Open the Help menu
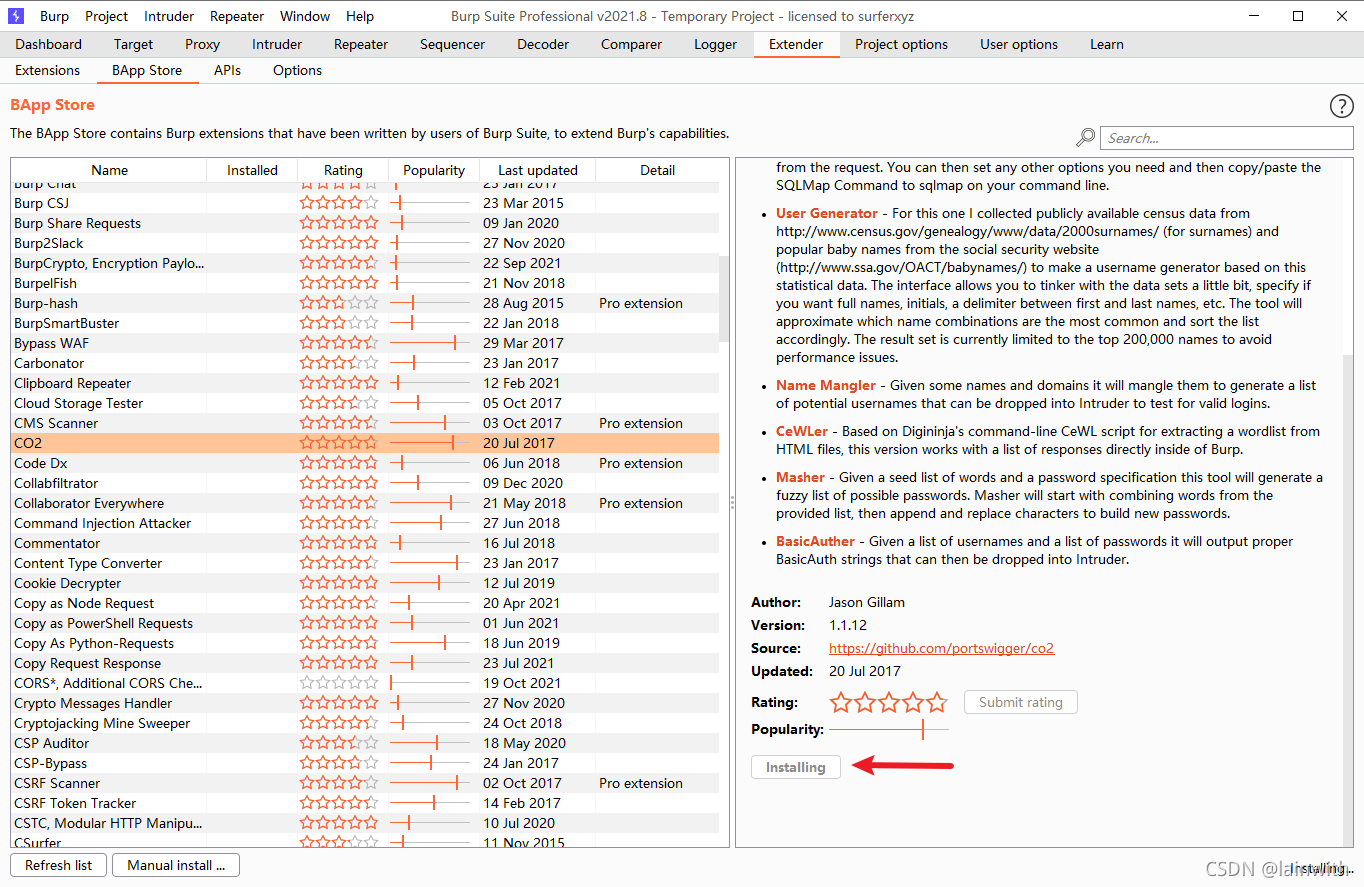The height and width of the screenshot is (887, 1364). [360, 16]
